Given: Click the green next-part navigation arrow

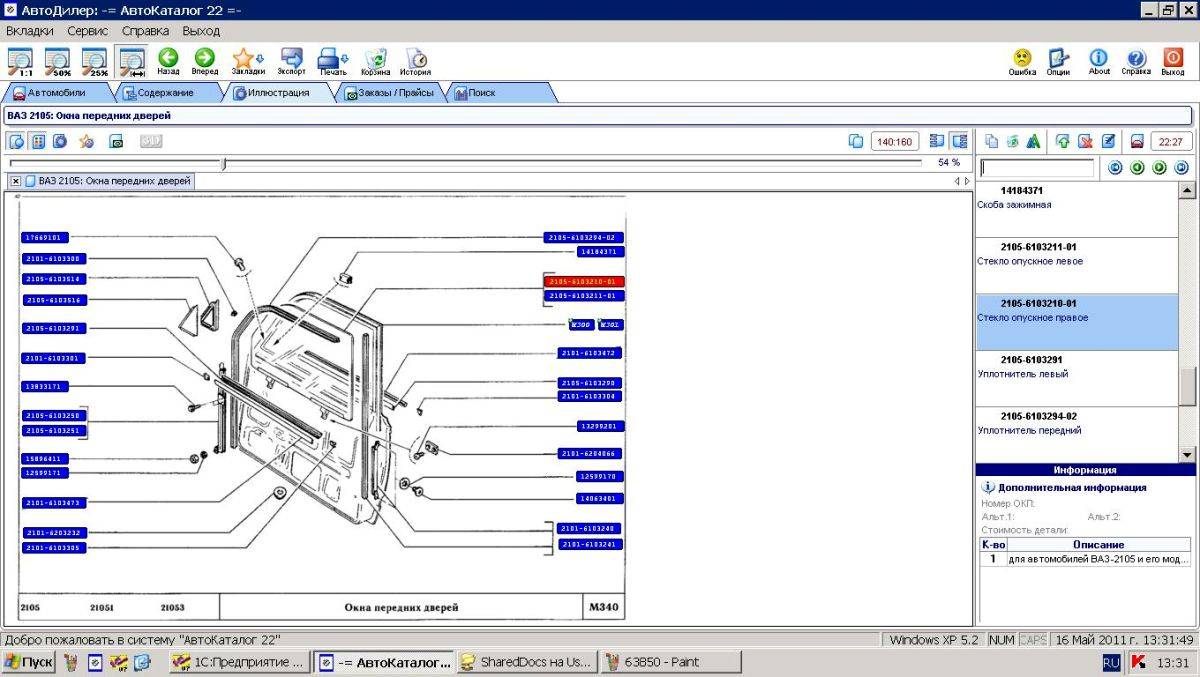Looking at the screenshot, I should pos(1159,168).
